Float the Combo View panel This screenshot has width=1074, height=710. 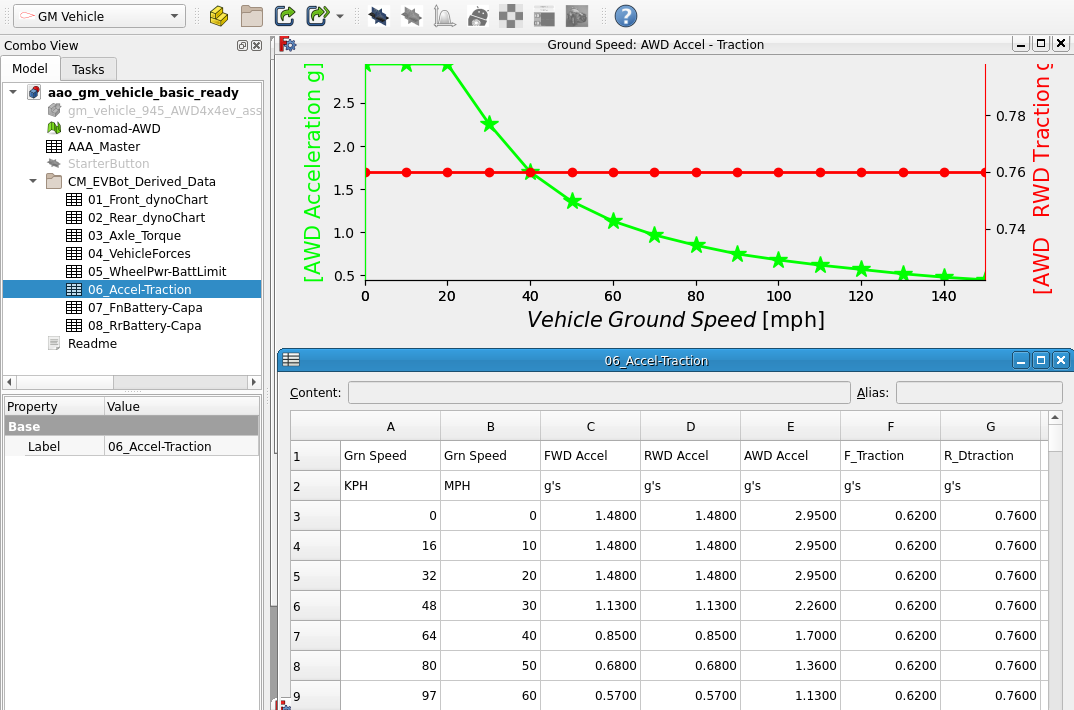point(242,46)
